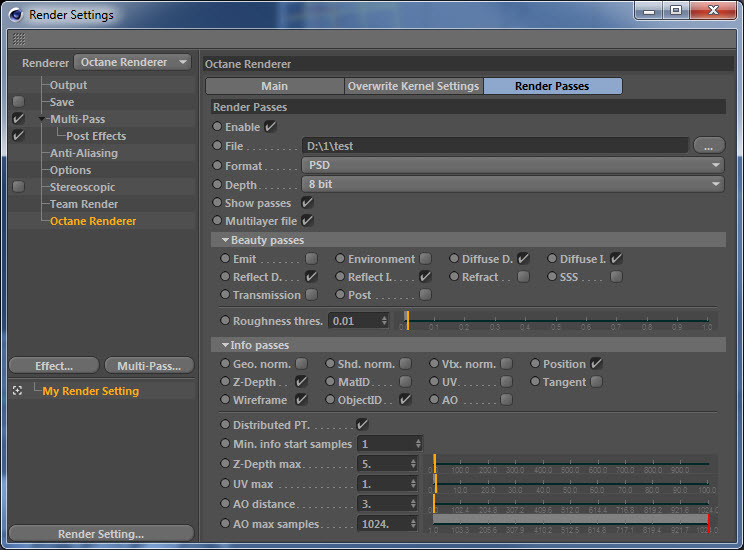Select the Render Passes tab
The image size is (744, 550).
point(552,86)
